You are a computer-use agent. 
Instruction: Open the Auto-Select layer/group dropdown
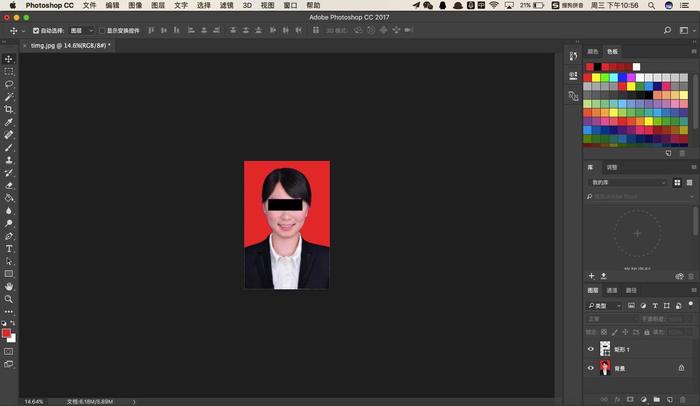(82, 30)
